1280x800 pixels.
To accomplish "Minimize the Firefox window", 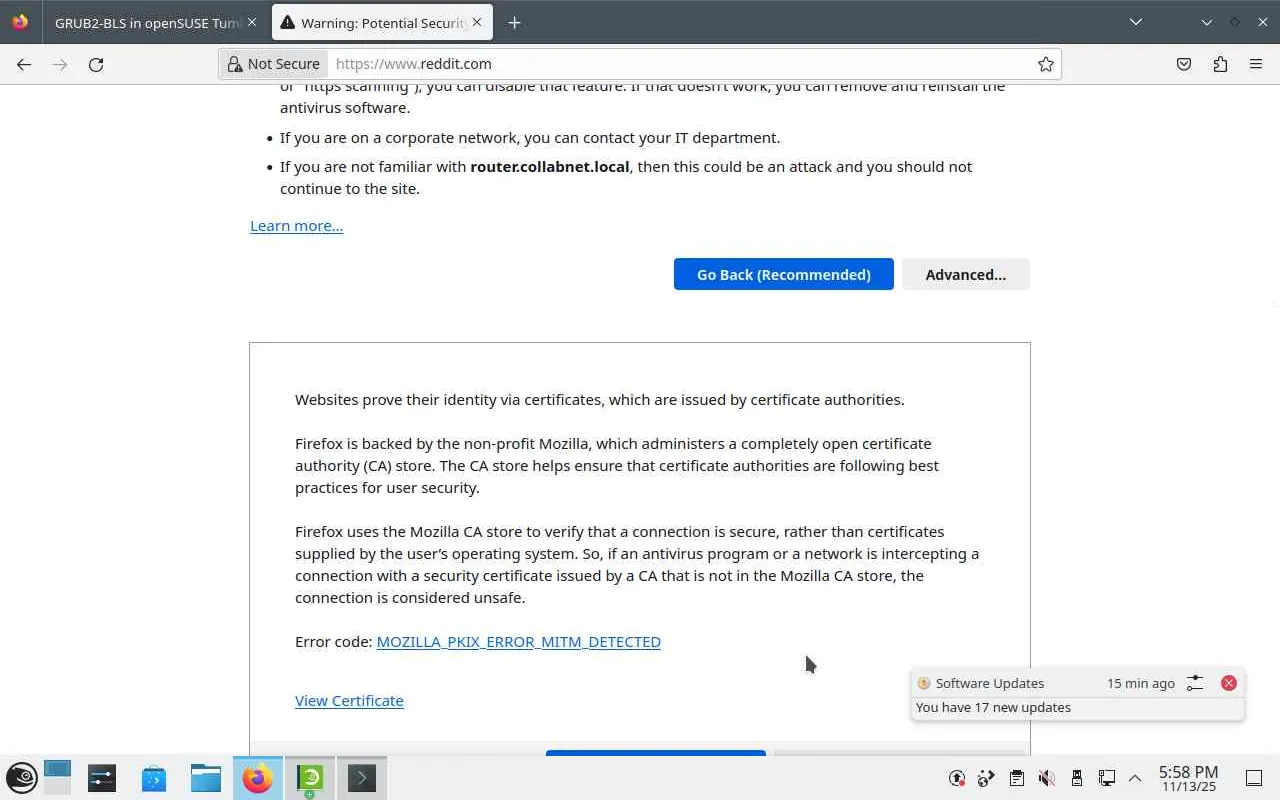I will click(x=1207, y=22).
